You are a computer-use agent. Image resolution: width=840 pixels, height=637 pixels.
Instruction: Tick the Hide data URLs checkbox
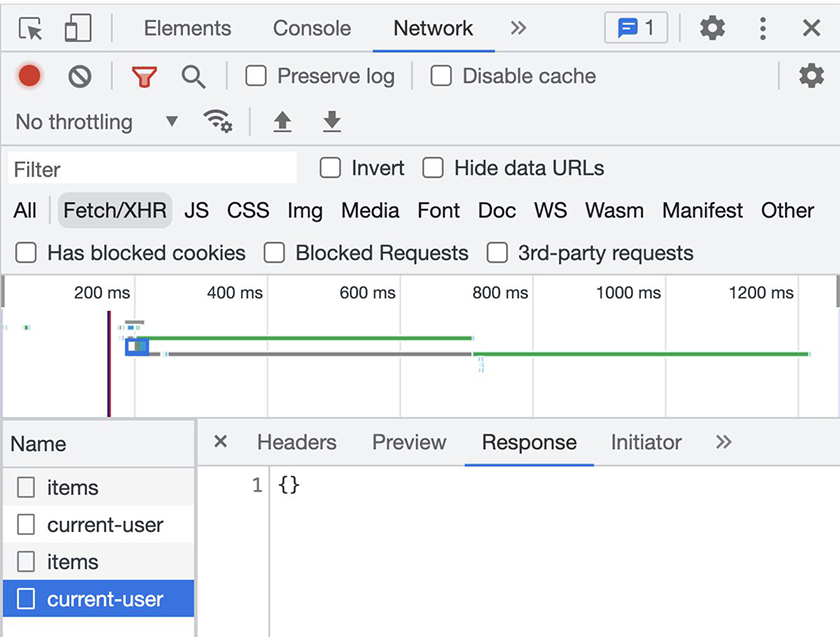(x=433, y=168)
